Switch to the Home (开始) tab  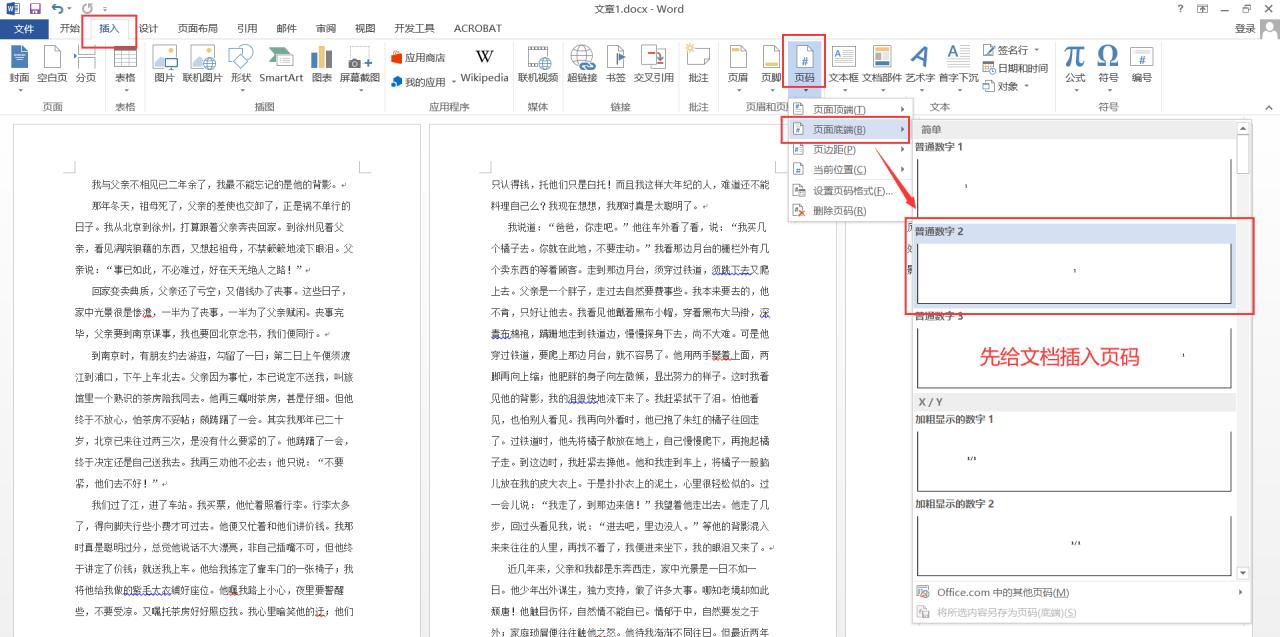click(69, 28)
